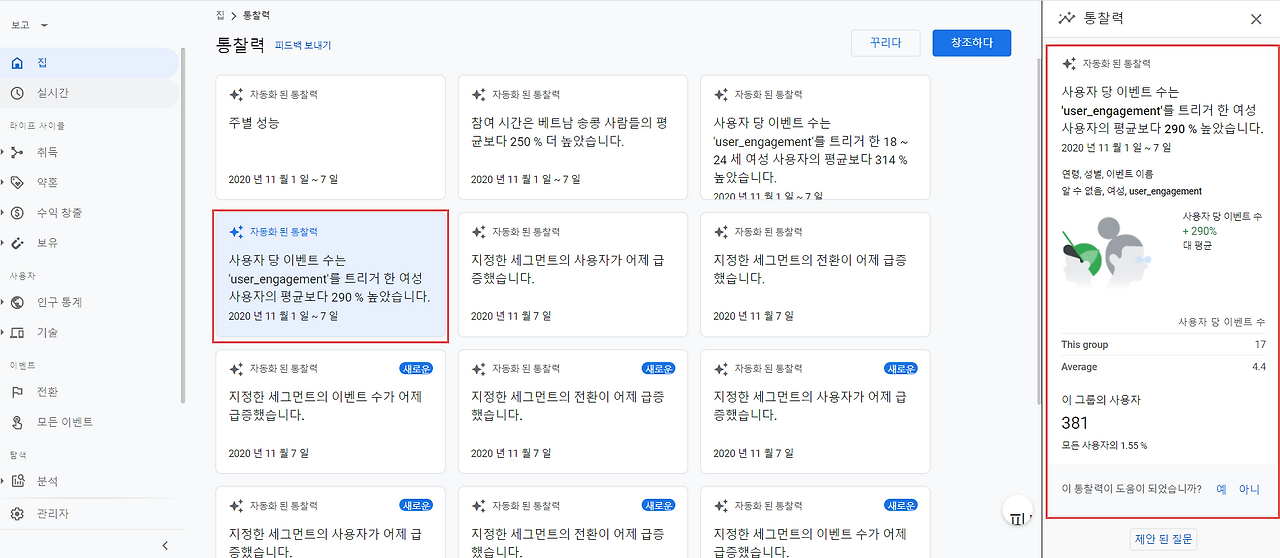Click the 취득 acquisition icon
This screenshot has width=1280, height=558.
point(17,152)
